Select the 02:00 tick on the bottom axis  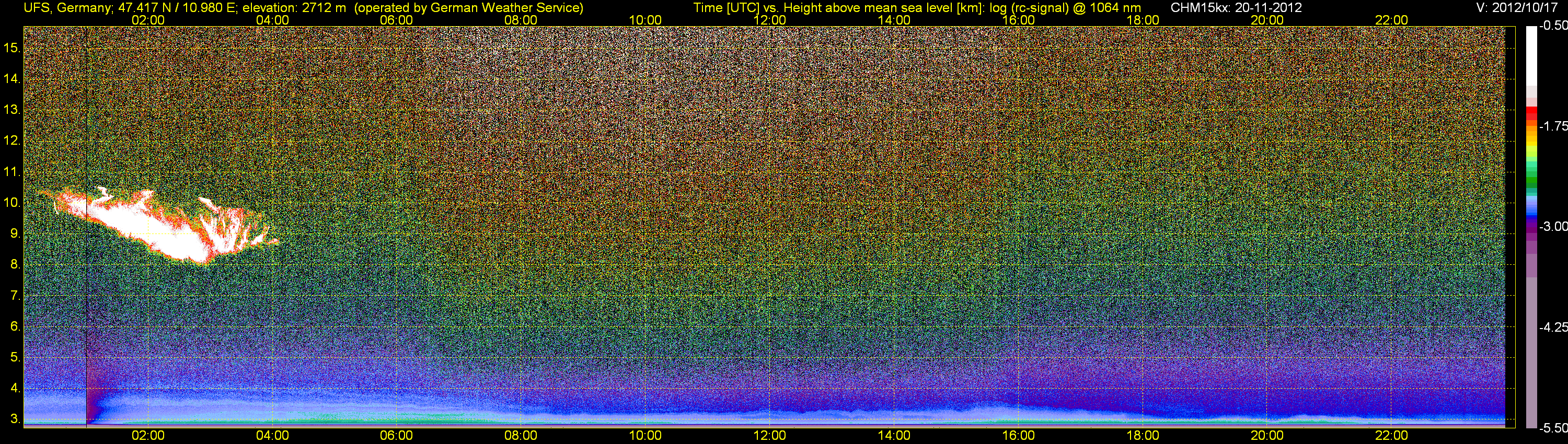148,436
